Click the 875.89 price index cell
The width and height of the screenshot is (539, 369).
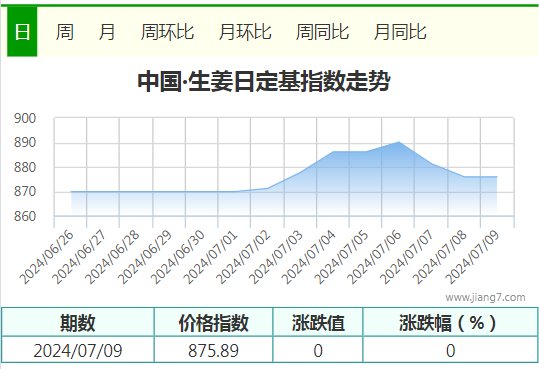(x=213, y=350)
